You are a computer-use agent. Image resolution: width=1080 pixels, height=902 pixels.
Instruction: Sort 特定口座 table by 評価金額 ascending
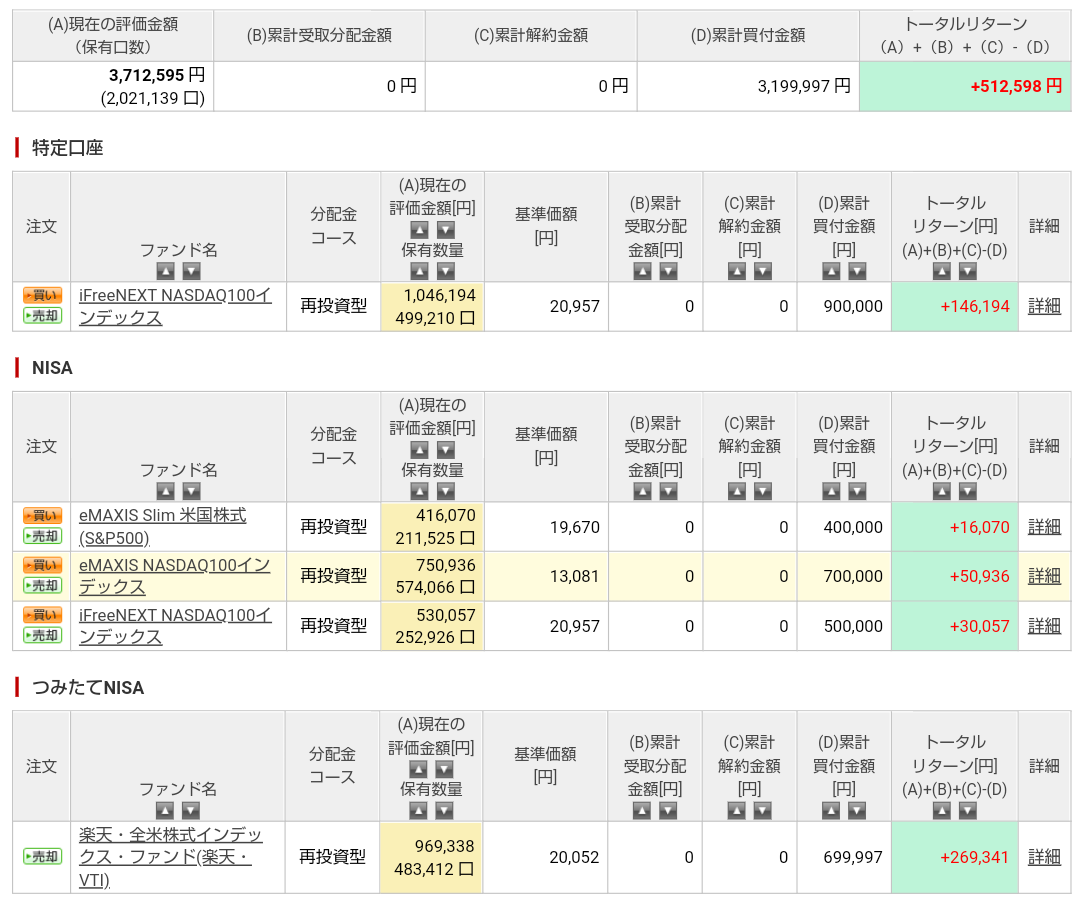(419, 230)
